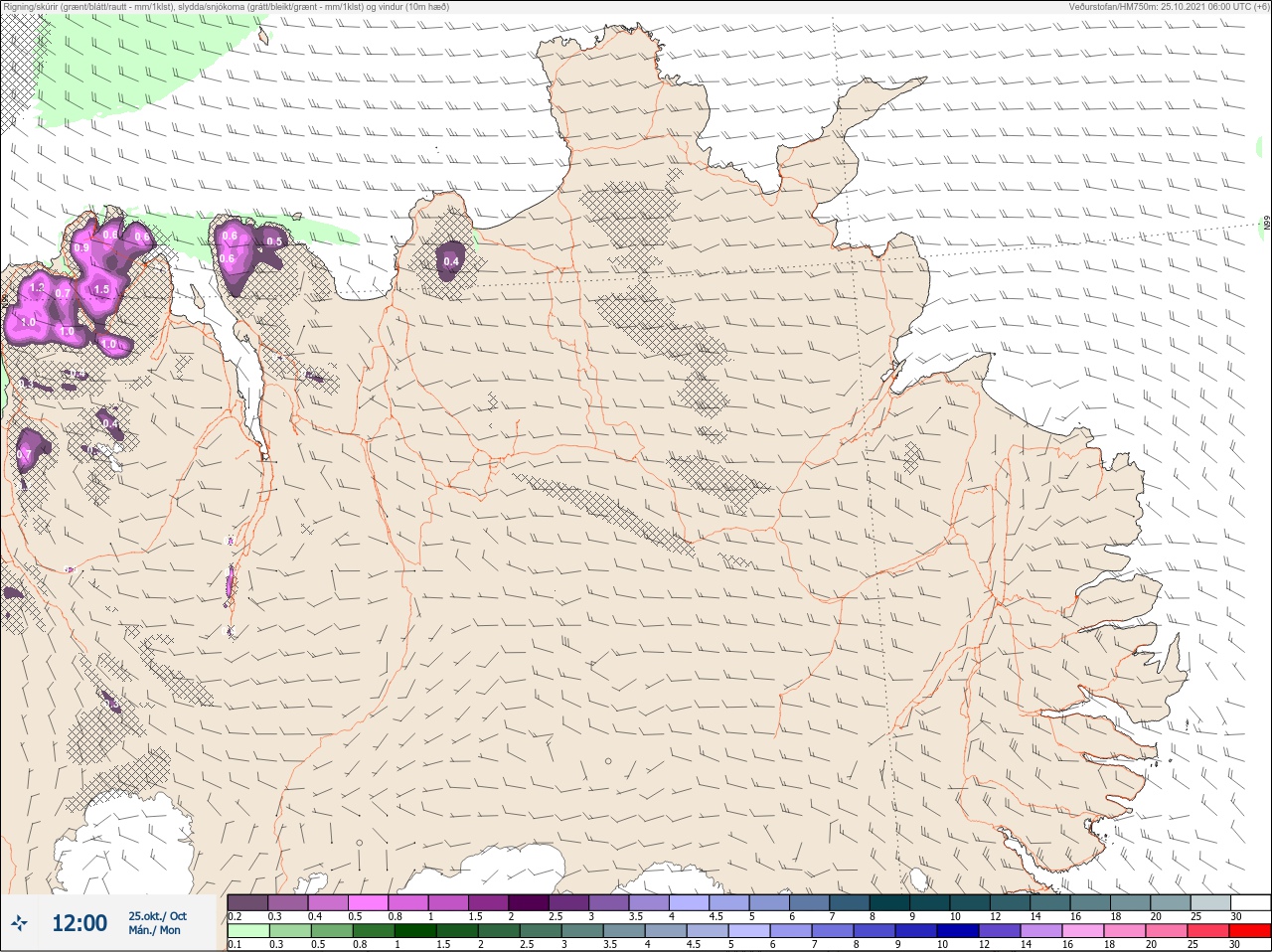The width and height of the screenshot is (1272, 952).
Task: Click the '25' label on the lower legend row
Action: [x=1193, y=945]
